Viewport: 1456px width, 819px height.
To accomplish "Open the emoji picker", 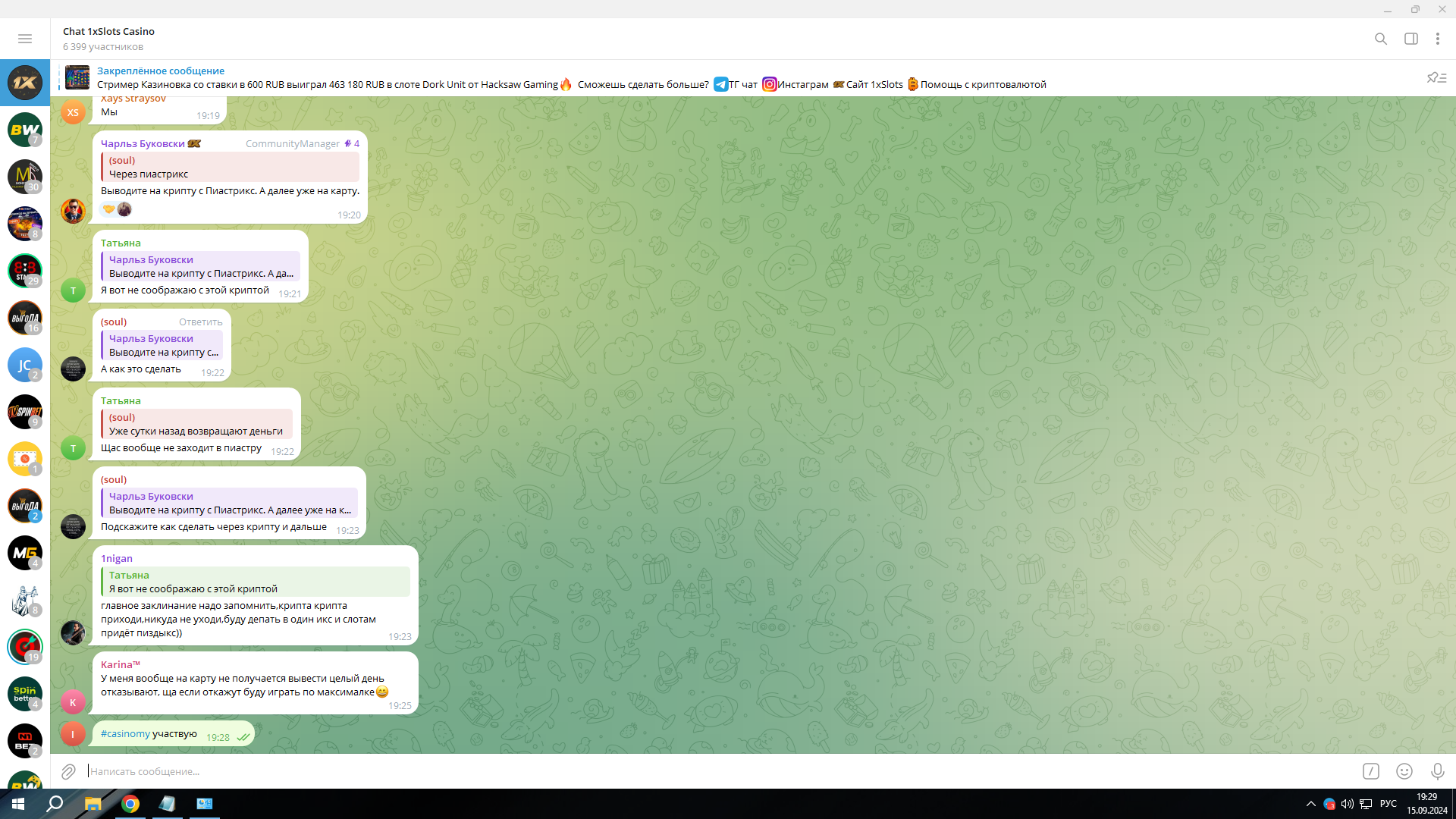I will click(1404, 771).
